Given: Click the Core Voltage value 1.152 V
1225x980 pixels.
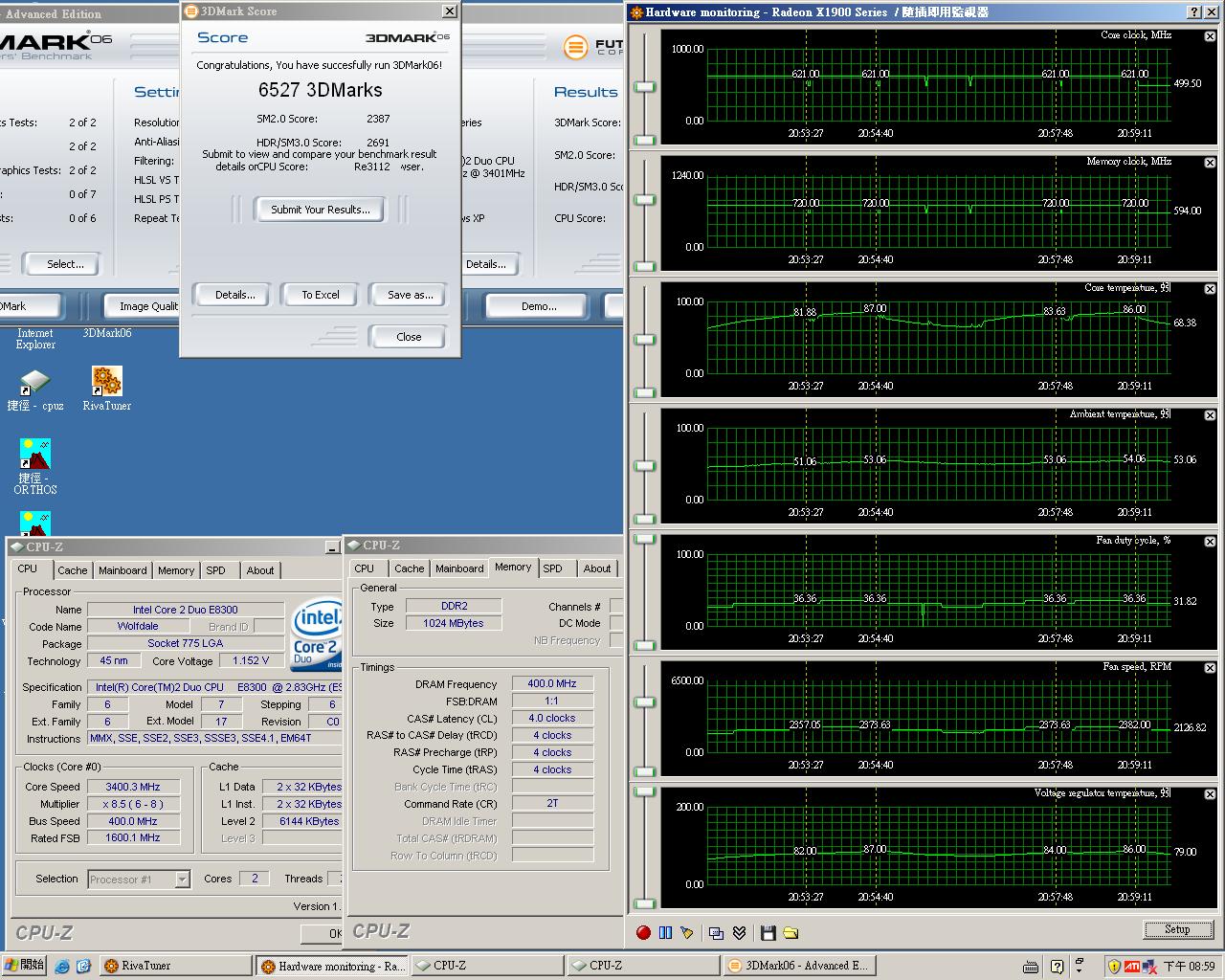Looking at the screenshot, I should point(252,660).
